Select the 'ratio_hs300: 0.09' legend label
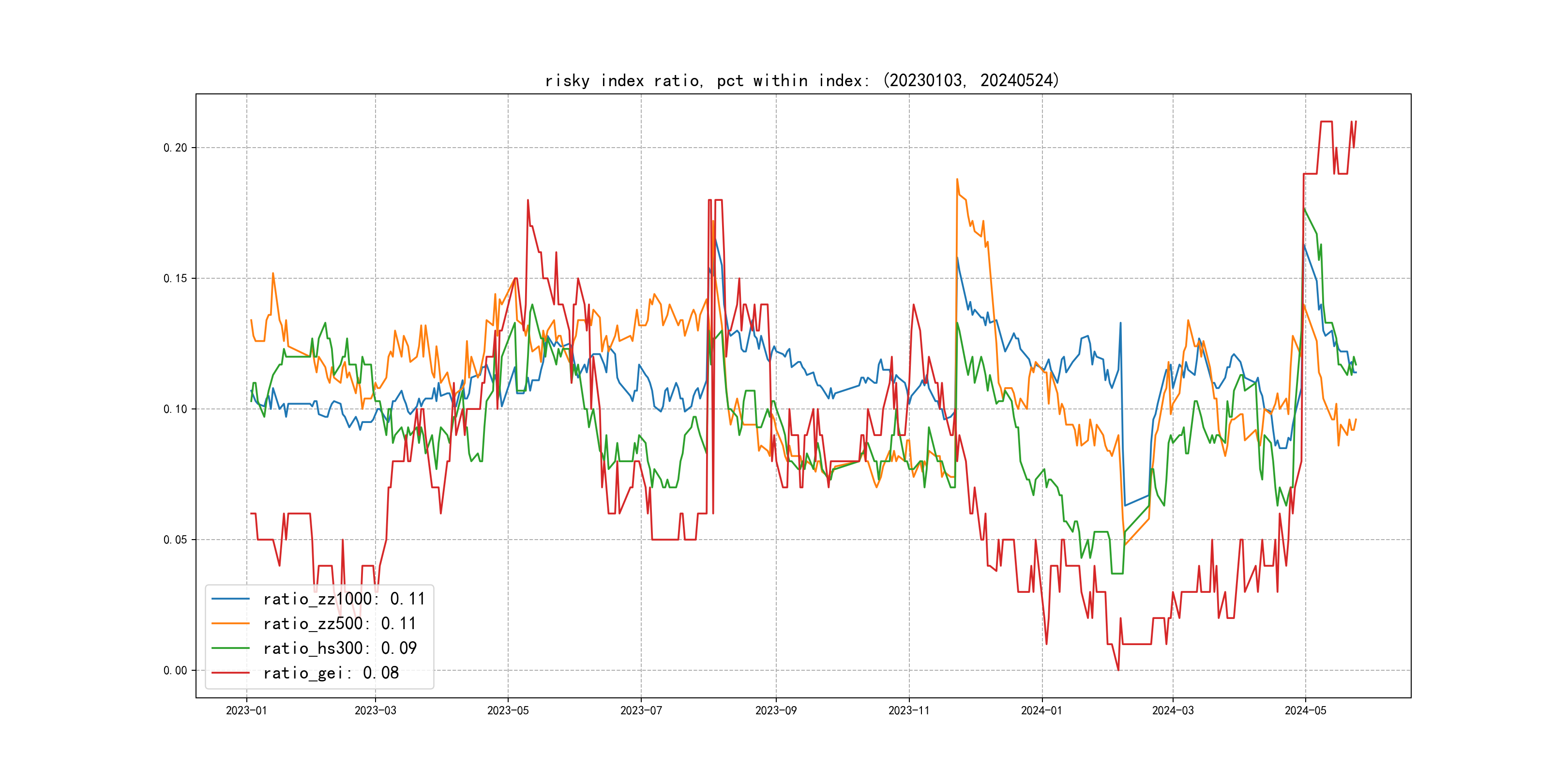Image resolution: width=1568 pixels, height=784 pixels. pyautogui.click(x=340, y=648)
